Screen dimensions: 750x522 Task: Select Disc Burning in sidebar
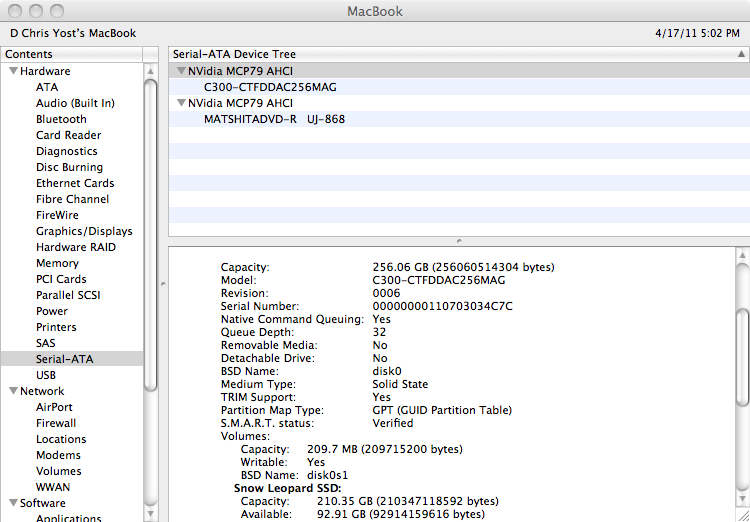click(69, 167)
